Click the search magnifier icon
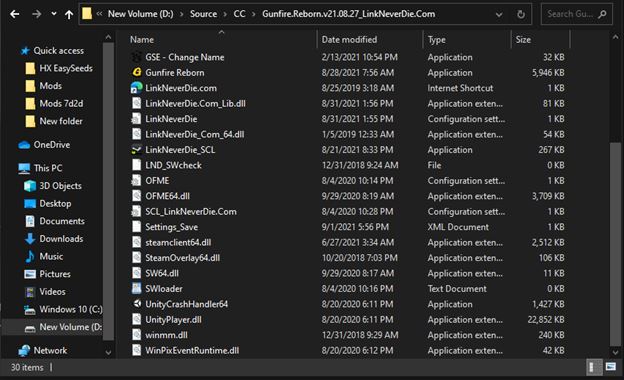This screenshot has width=624, height=380. [x=603, y=14]
